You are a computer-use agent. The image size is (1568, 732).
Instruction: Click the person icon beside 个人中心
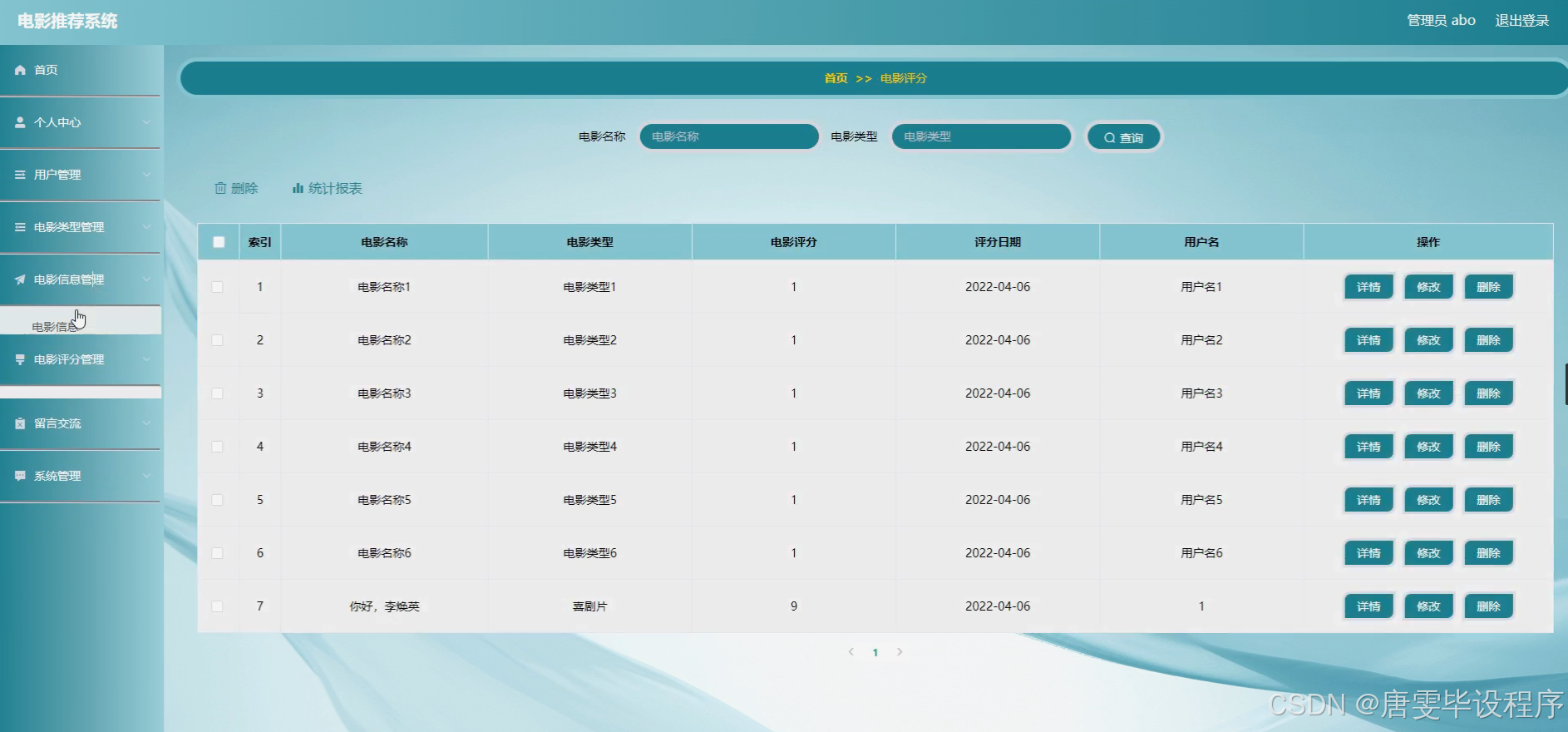[x=20, y=122]
